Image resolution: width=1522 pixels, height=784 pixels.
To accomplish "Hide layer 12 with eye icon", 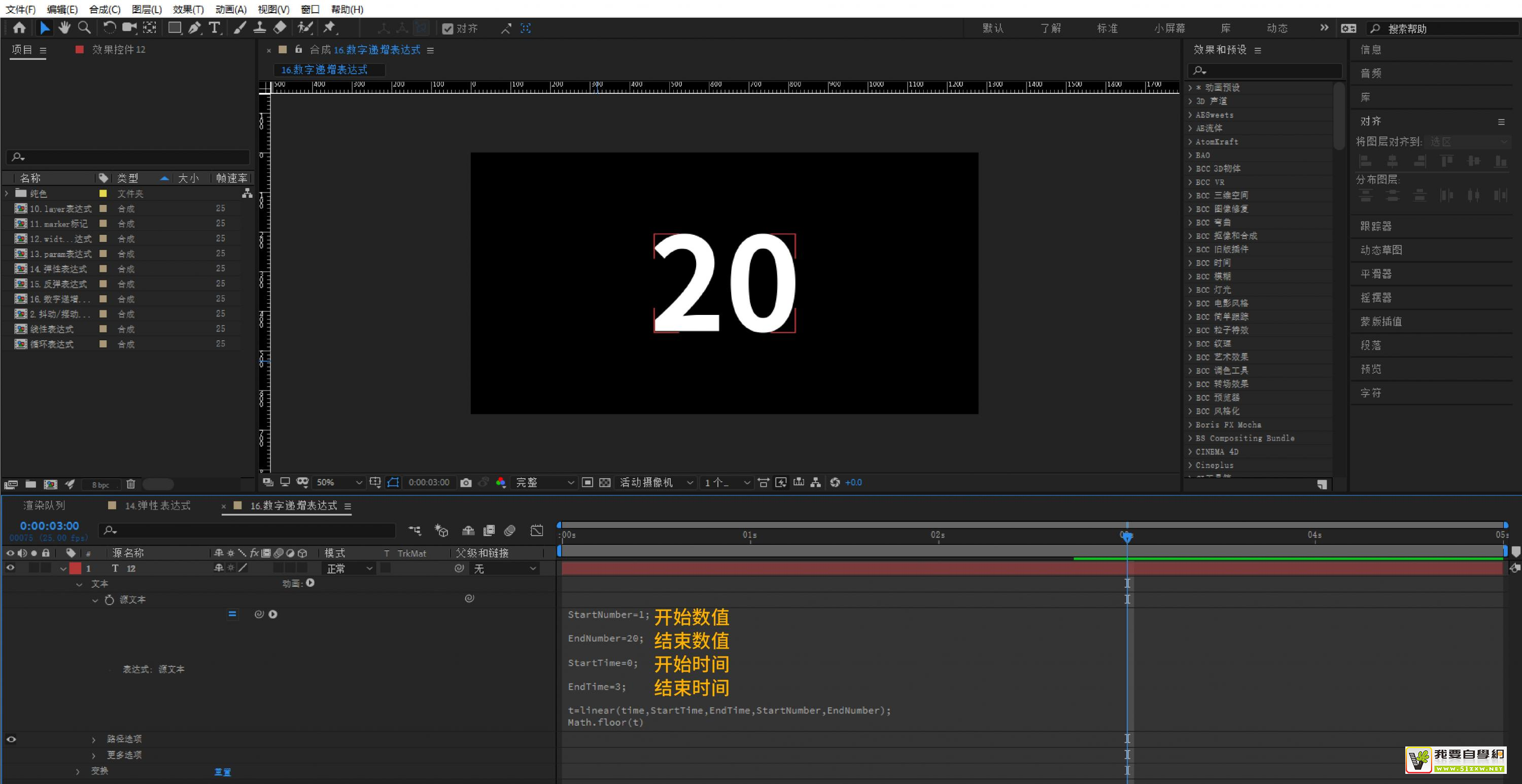I will pyautogui.click(x=10, y=568).
